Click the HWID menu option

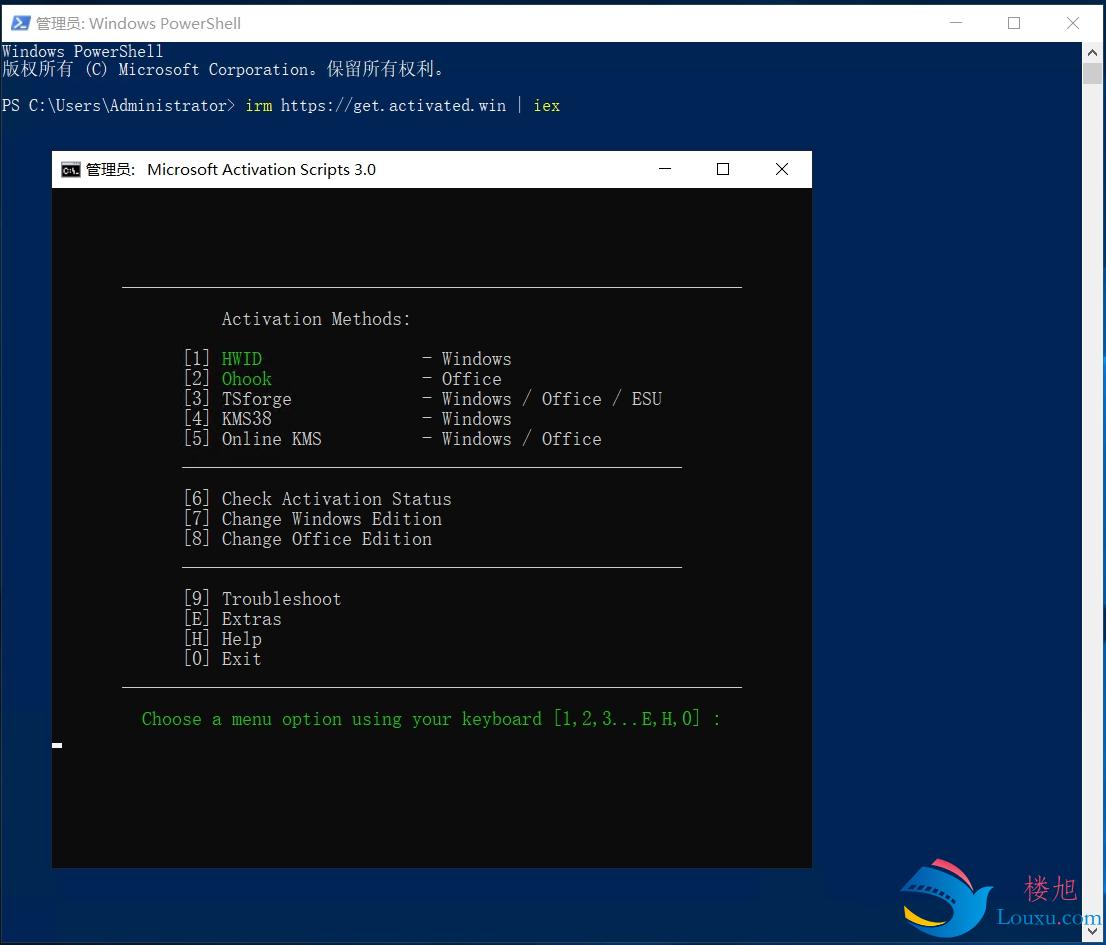(242, 359)
